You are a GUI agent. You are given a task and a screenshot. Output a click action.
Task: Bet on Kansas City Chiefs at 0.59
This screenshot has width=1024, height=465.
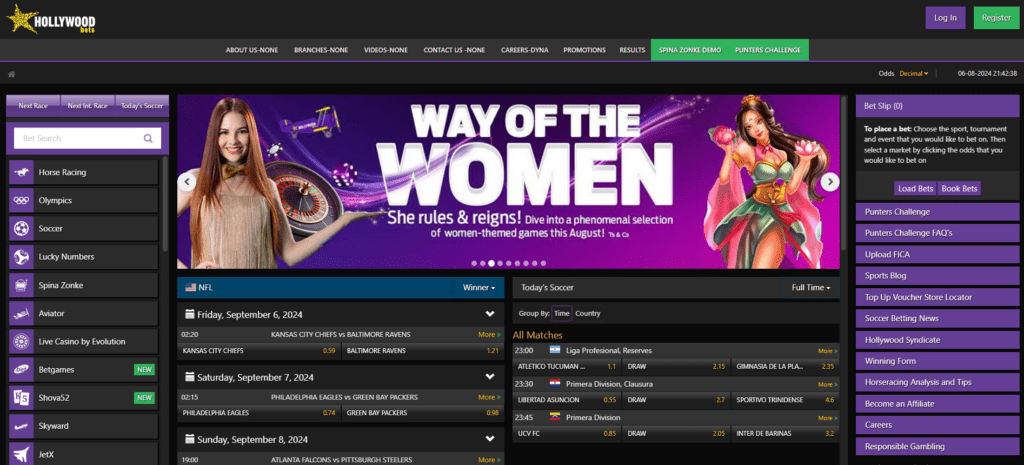tap(259, 351)
